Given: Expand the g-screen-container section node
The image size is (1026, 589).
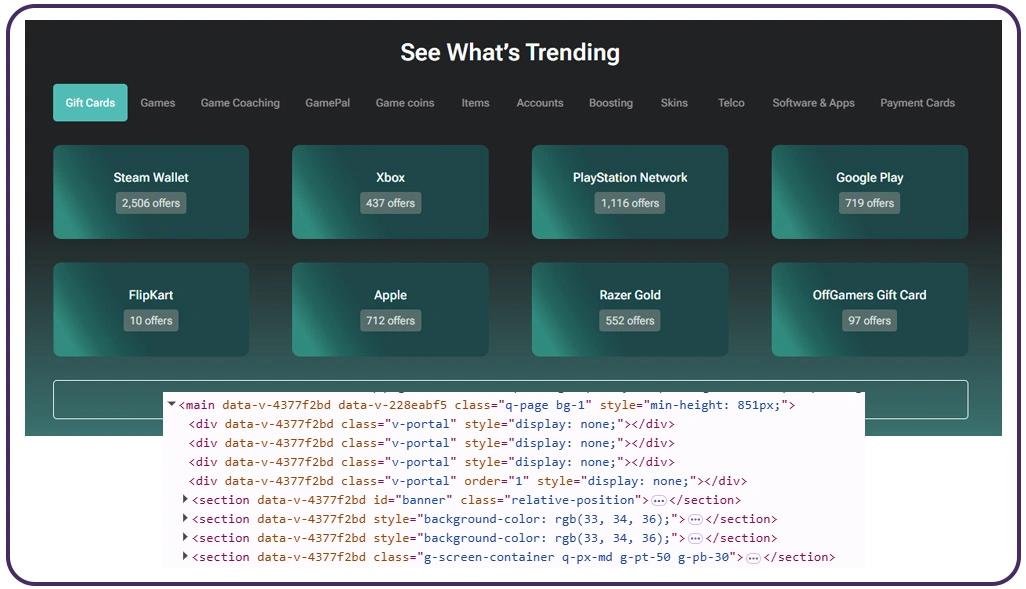Looking at the screenshot, I should 185,557.
